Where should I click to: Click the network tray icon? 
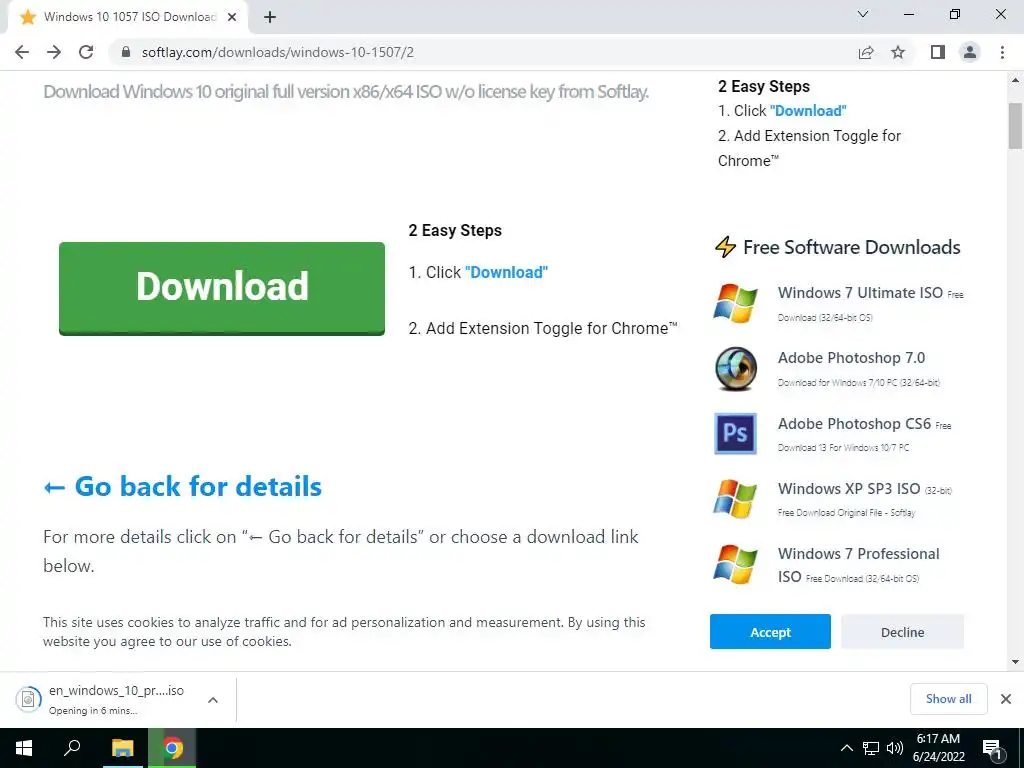pyautogui.click(x=871, y=748)
